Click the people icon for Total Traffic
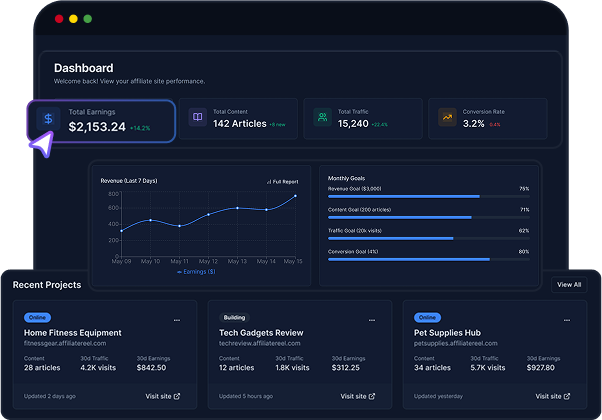The height and width of the screenshot is (420, 602). (x=322, y=118)
